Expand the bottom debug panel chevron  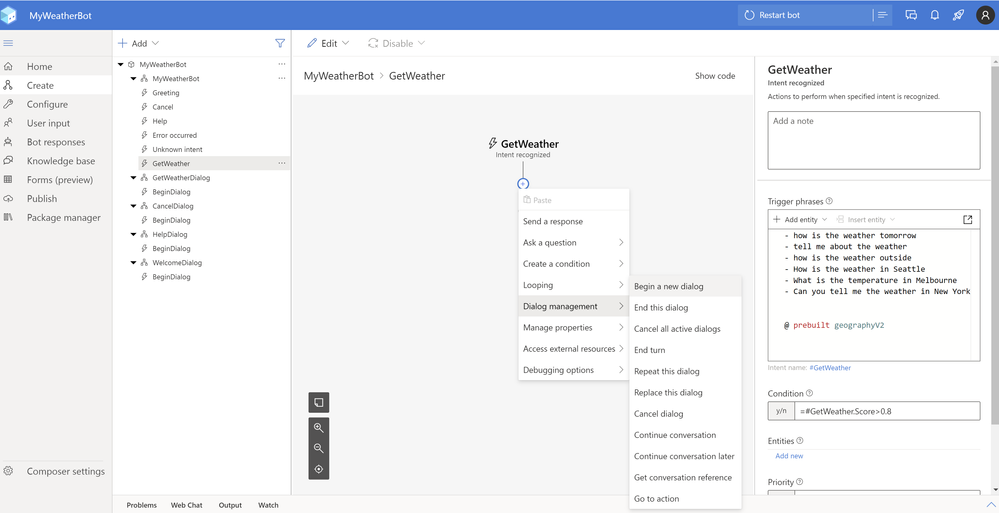990,505
